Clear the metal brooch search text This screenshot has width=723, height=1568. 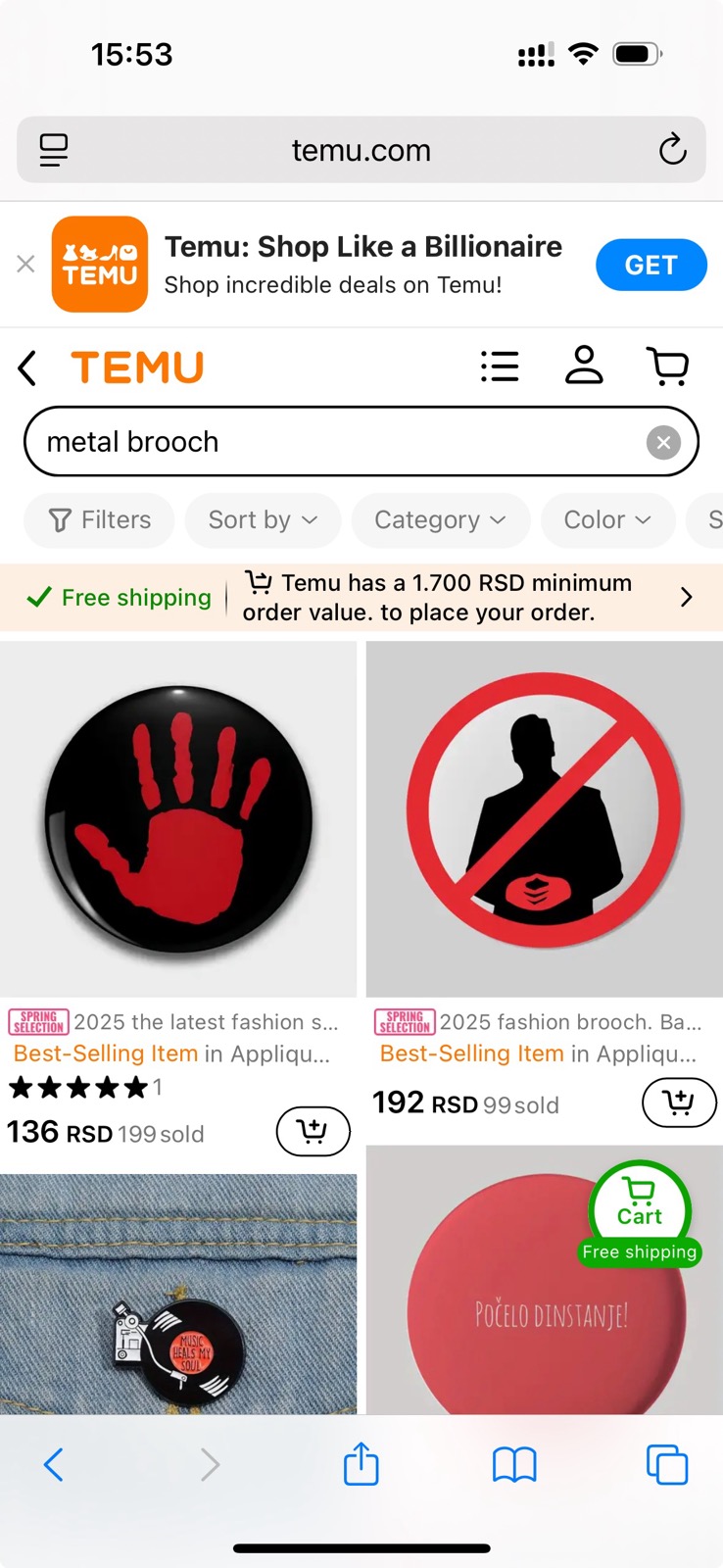tap(663, 442)
